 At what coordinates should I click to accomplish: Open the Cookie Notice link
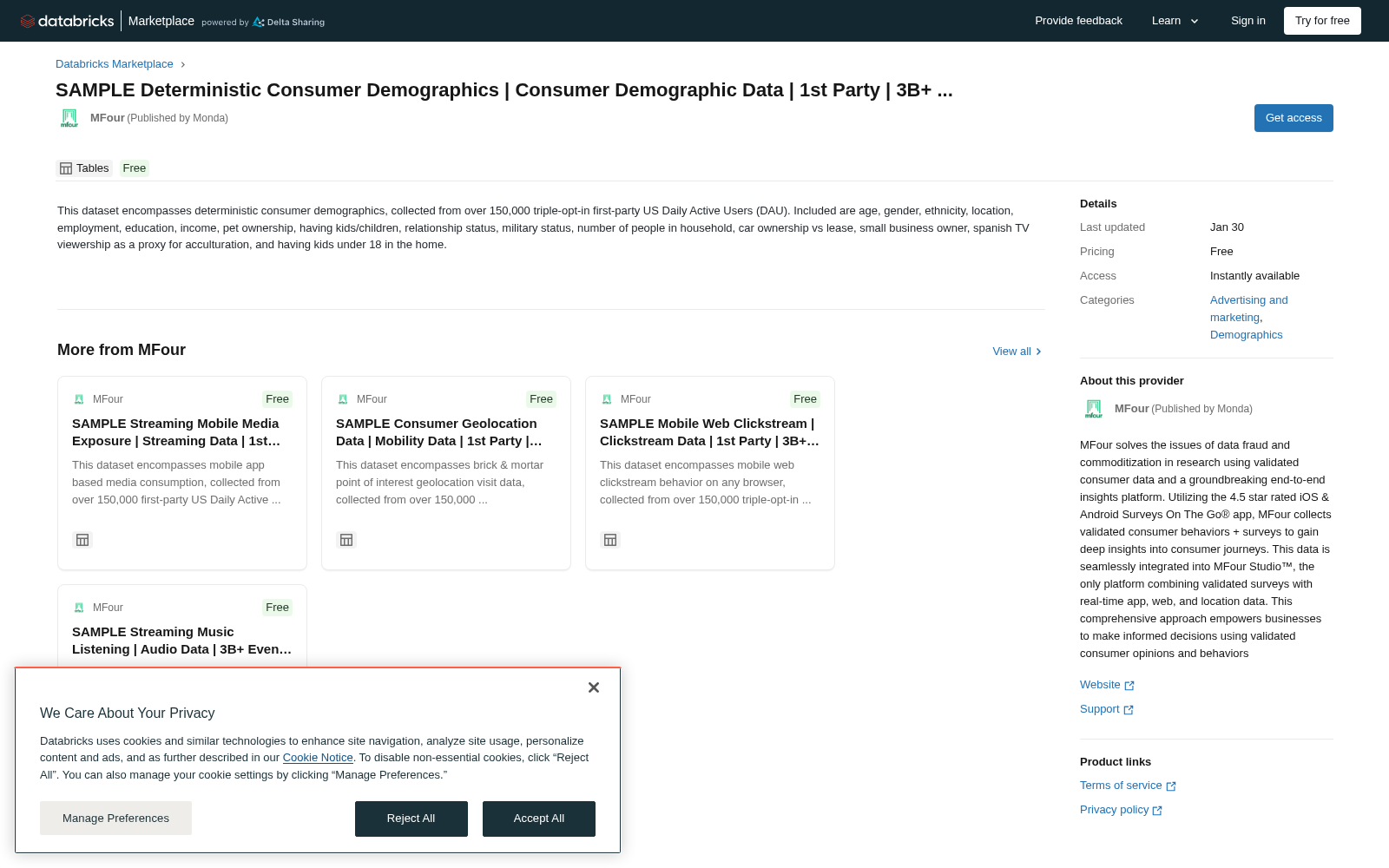tap(318, 758)
